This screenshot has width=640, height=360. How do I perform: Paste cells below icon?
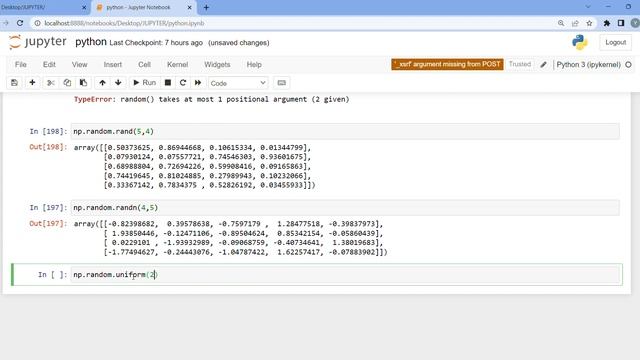83,83
